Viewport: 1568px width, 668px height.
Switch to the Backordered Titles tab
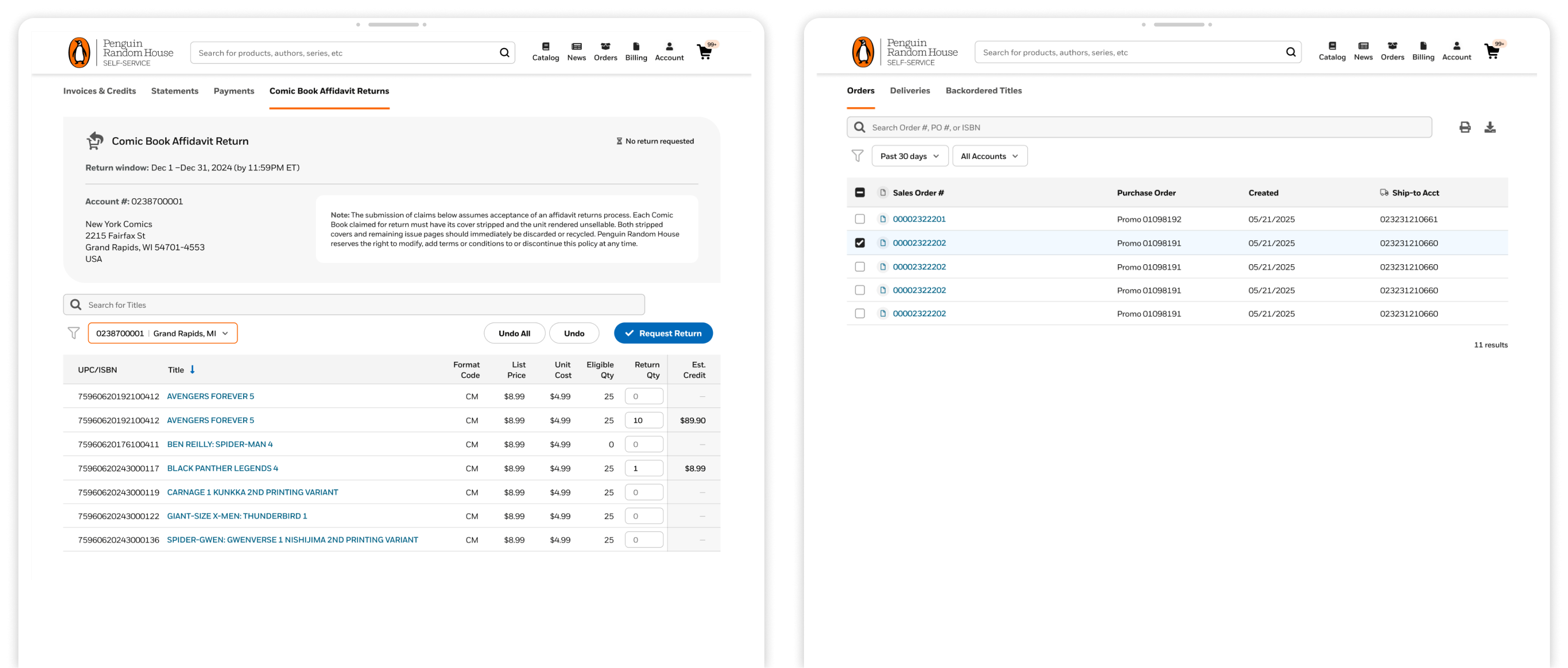(983, 91)
